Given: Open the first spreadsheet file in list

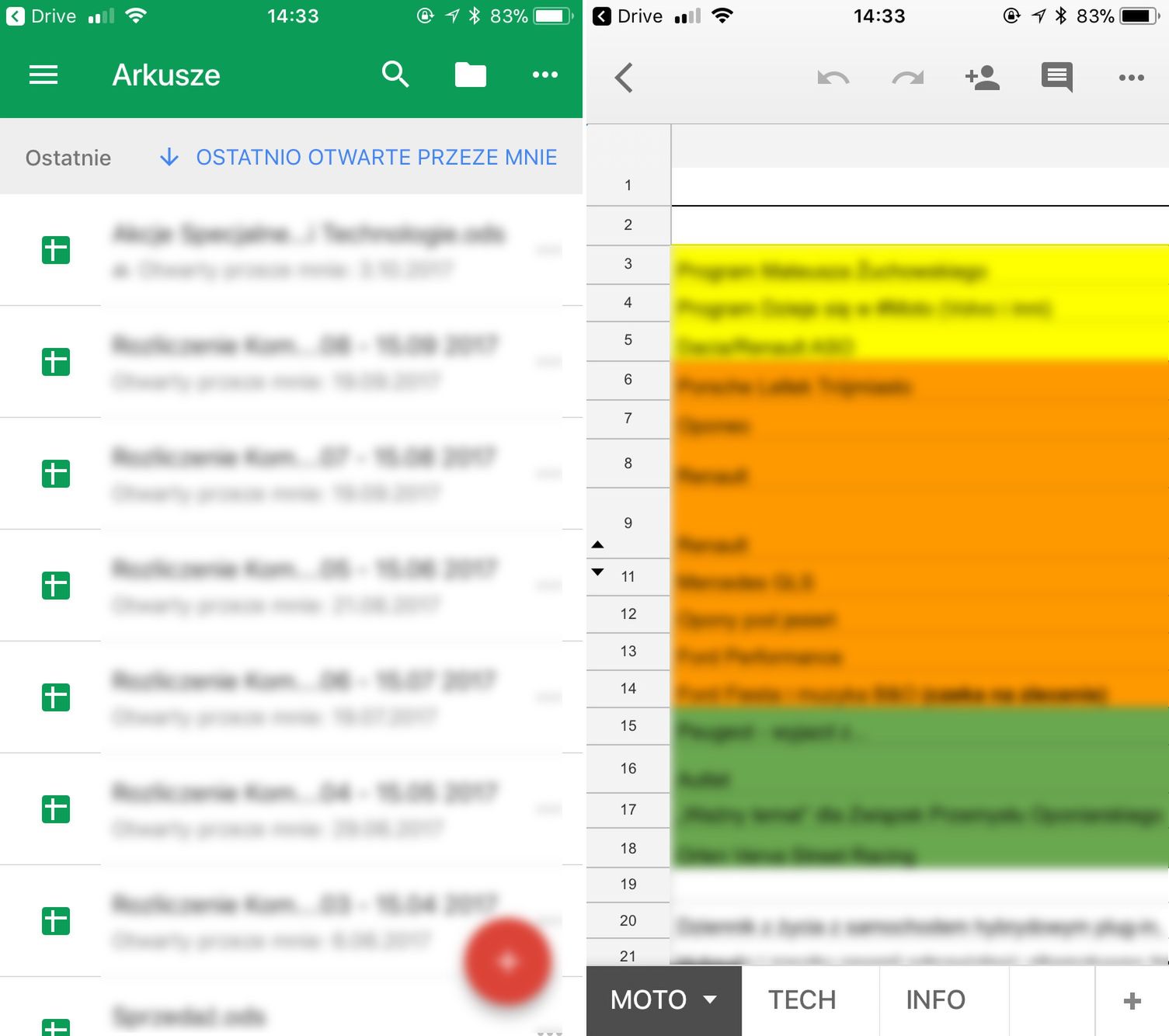Looking at the screenshot, I should point(291,250).
